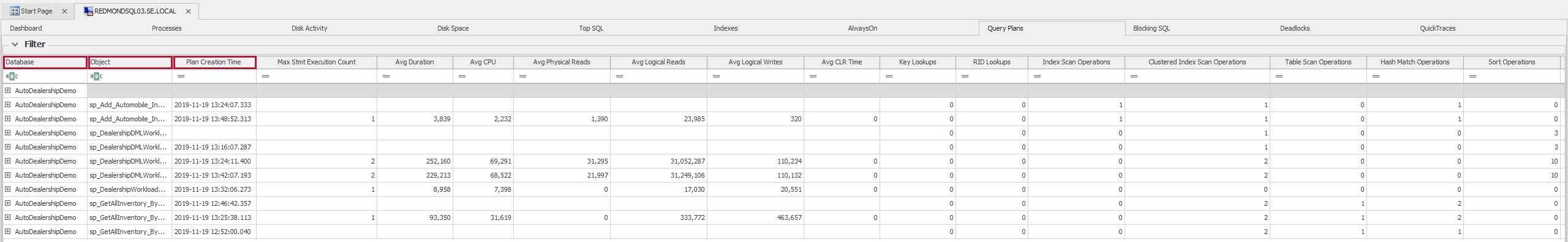Sort by the Avg CPU column header
This screenshot has width=1568, height=242.
coord(483,62)
